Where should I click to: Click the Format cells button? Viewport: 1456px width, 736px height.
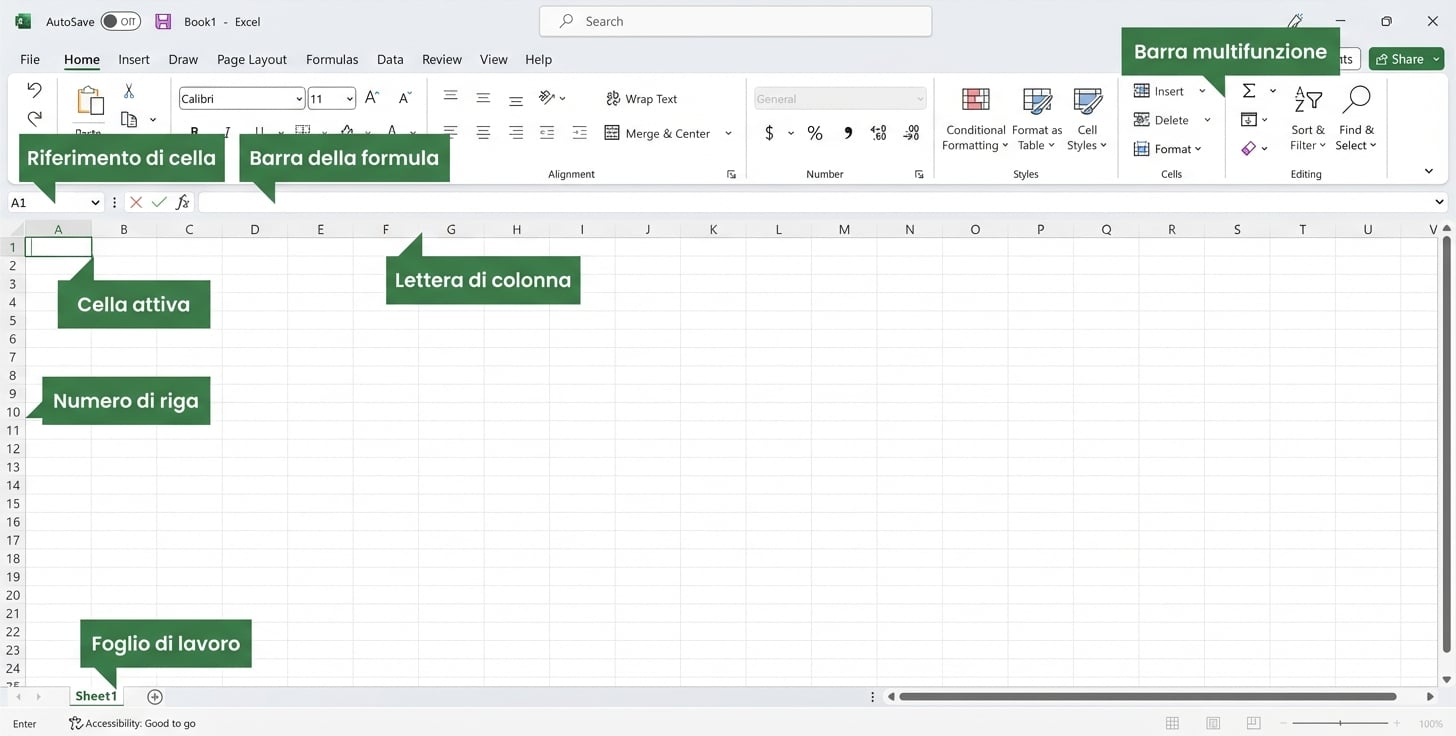pos(1168,149)
